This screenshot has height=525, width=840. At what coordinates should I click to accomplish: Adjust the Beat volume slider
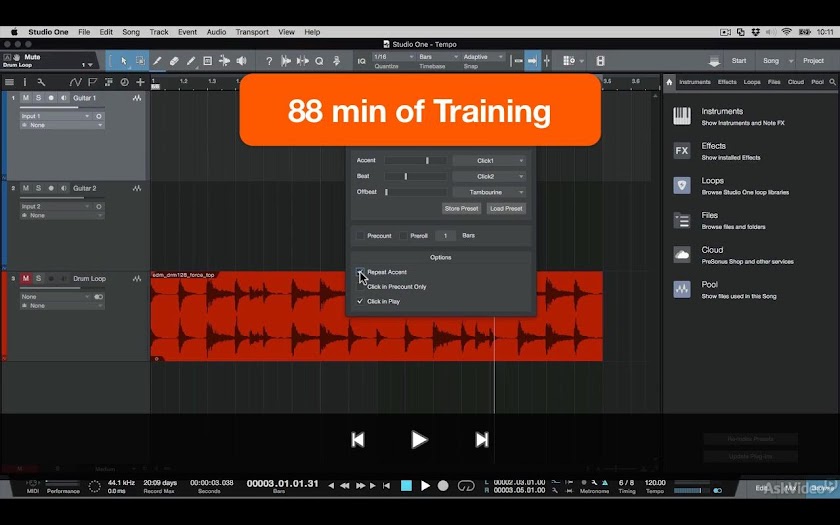coord(415,176)
